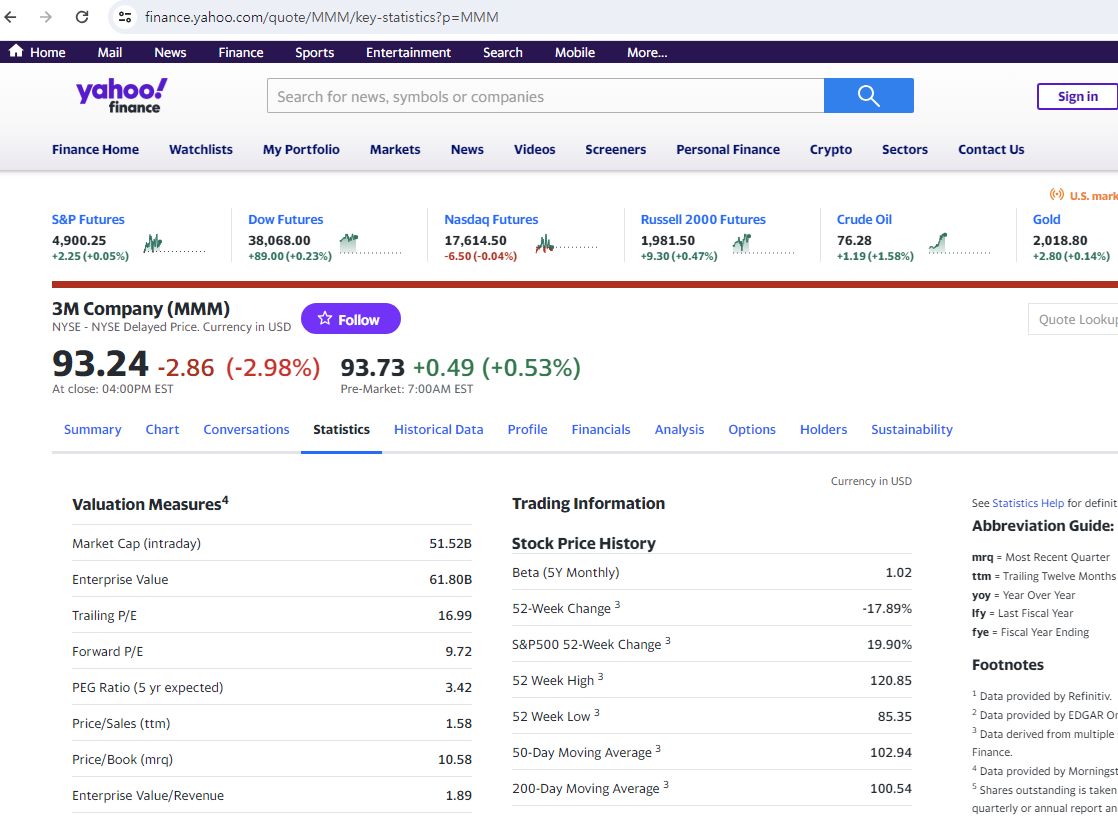Switch to the Profile tab

click(528, 429)
